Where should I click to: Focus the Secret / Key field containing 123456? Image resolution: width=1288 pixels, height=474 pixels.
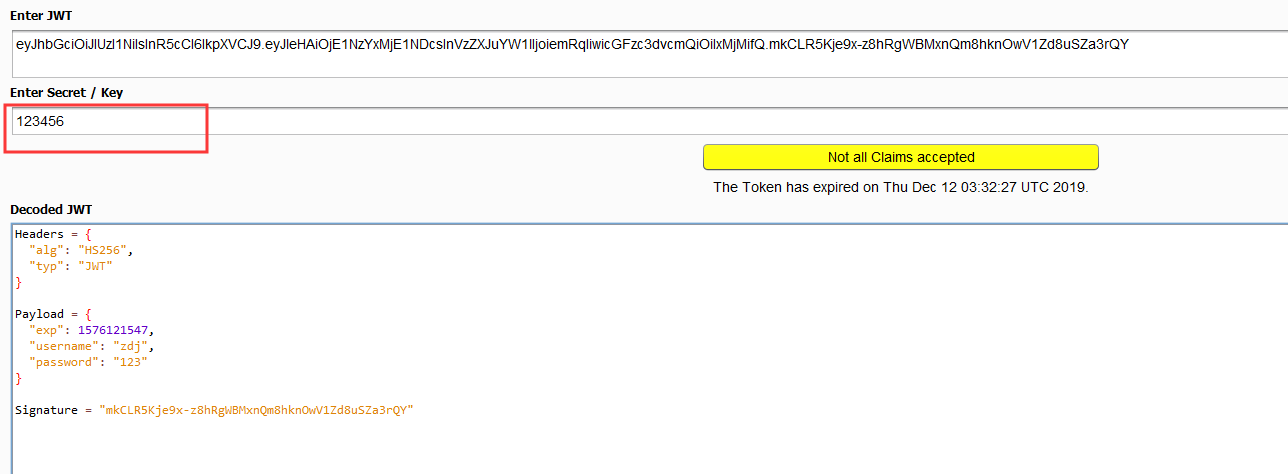pos(650,121)
